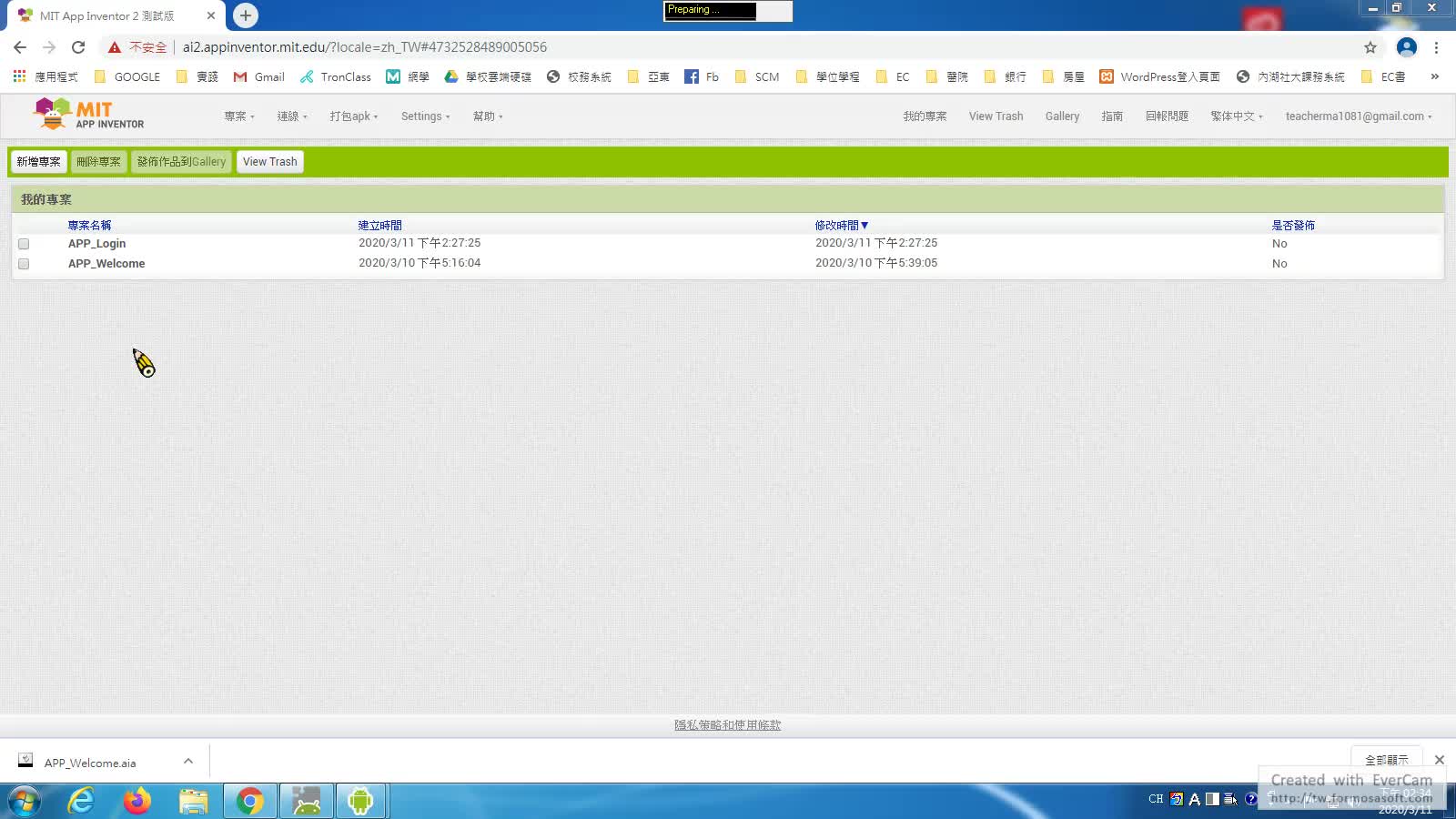
Task: Sort projects by 修改時間 column
Action: (x=842, y=226)
